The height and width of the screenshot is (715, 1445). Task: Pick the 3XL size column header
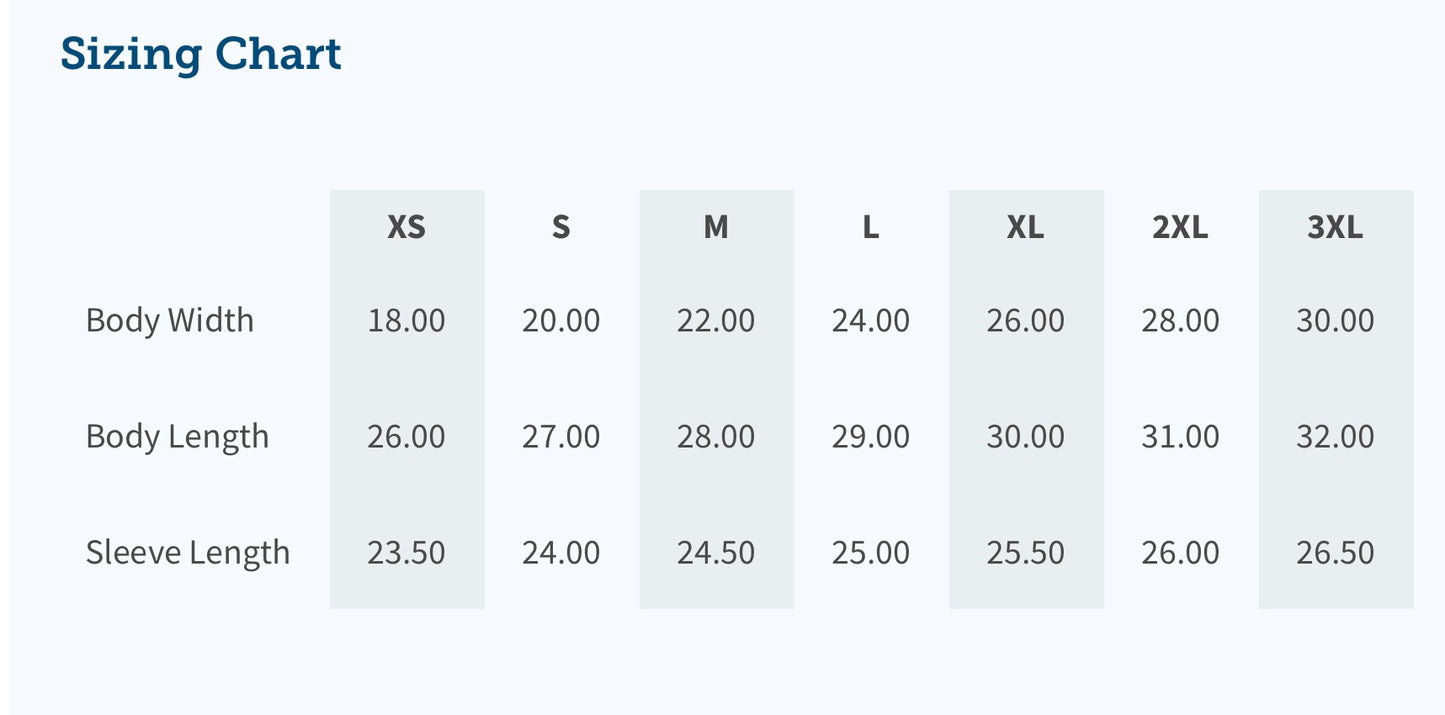tap(1335, 228)
